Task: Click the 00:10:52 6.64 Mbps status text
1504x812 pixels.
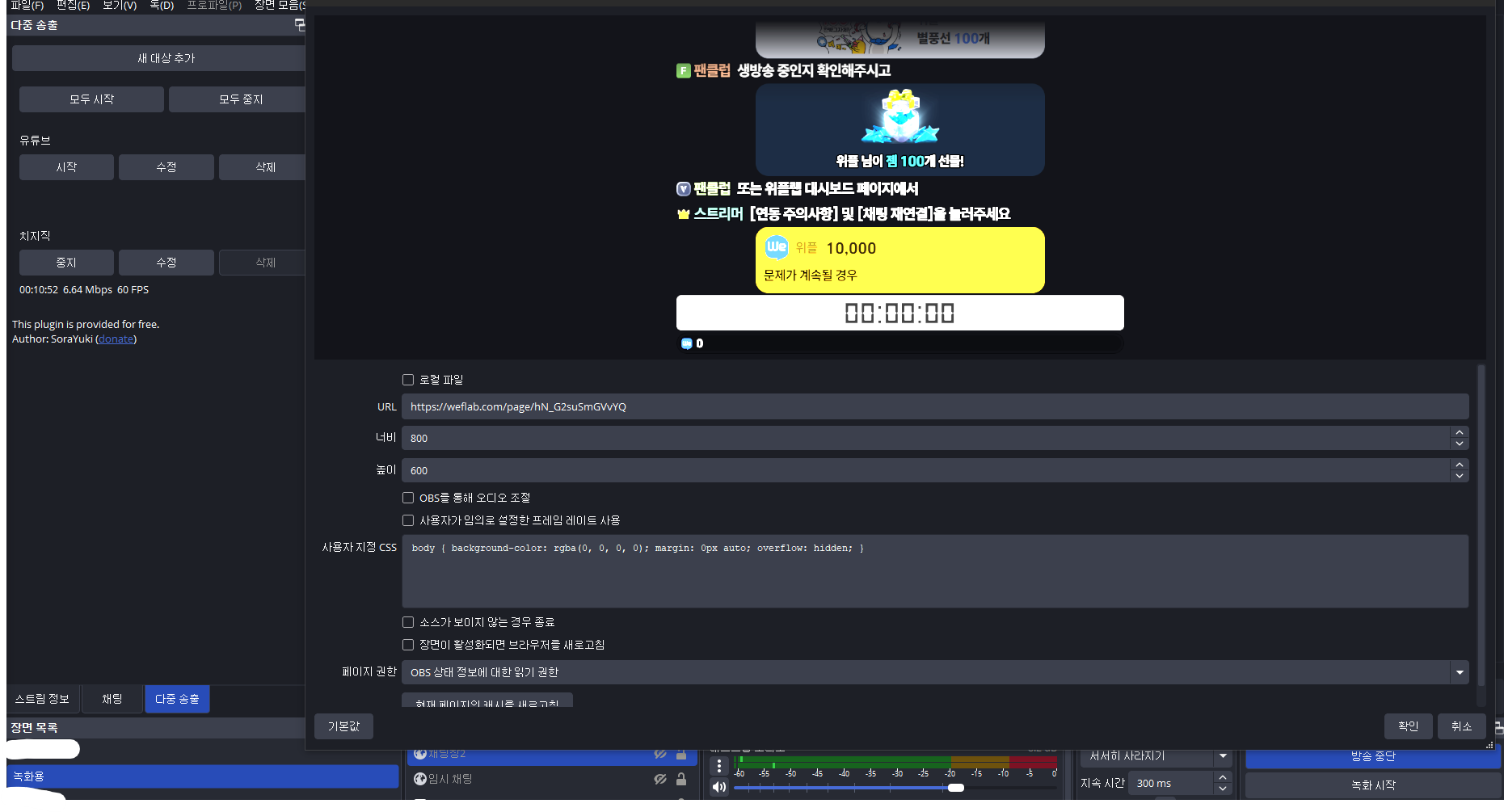Action: pyautogui.click(x=84, y=290)
